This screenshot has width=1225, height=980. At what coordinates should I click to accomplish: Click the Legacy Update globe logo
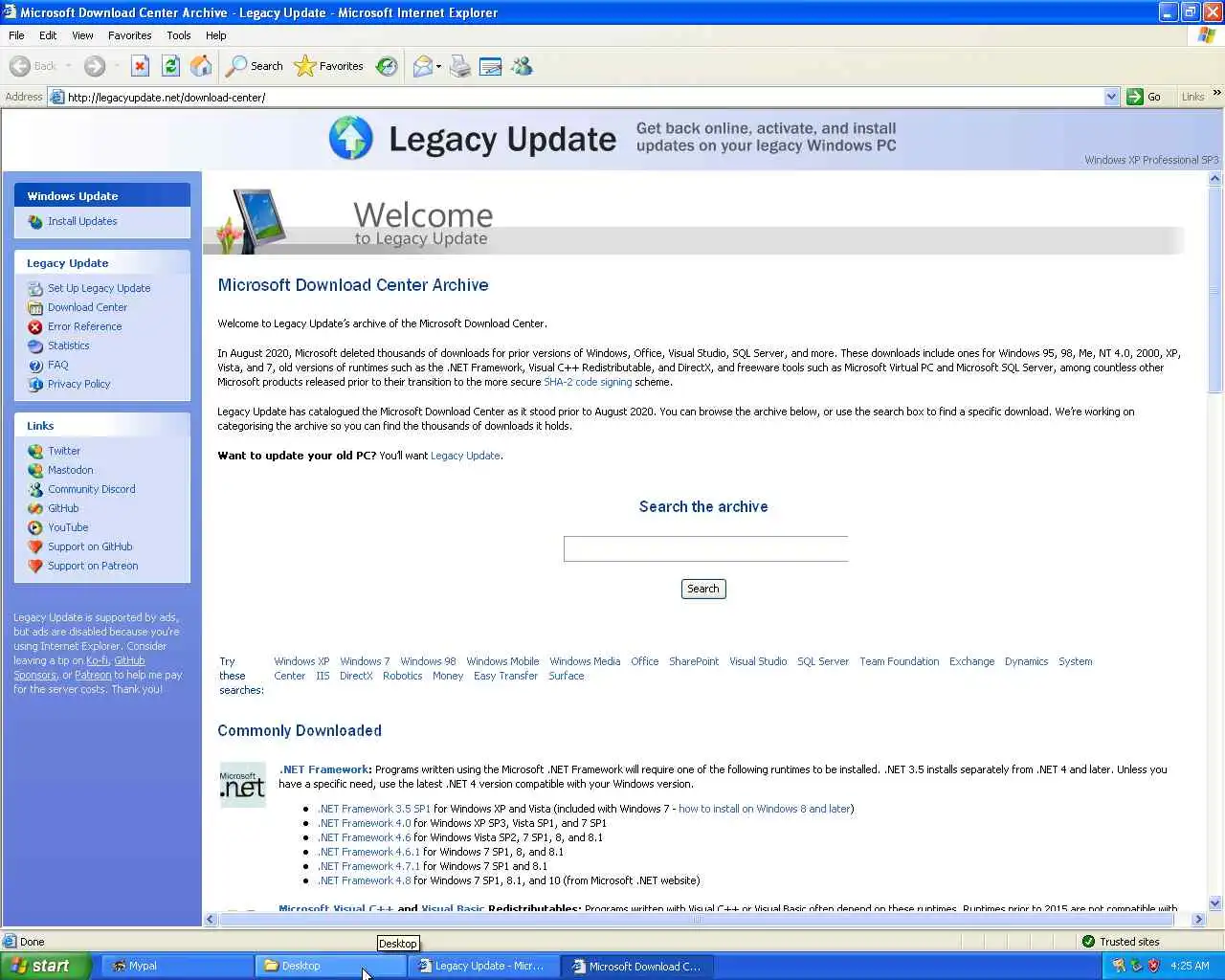(x=350, y=138)
